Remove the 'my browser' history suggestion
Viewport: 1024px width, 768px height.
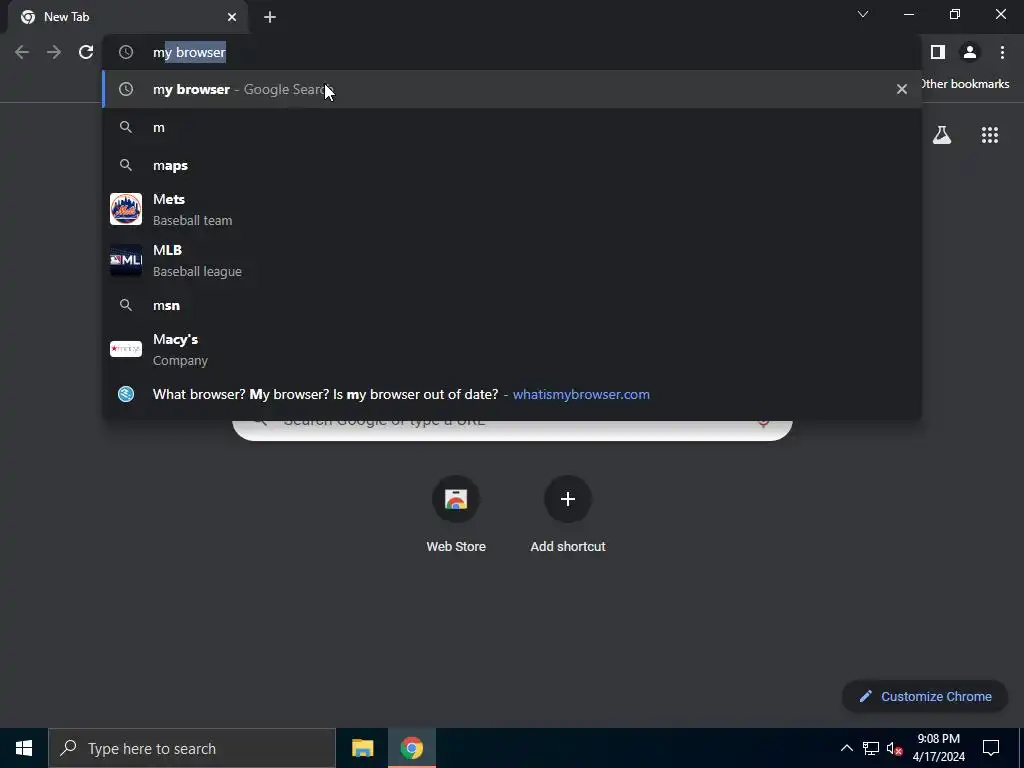[x=902, y=89]
